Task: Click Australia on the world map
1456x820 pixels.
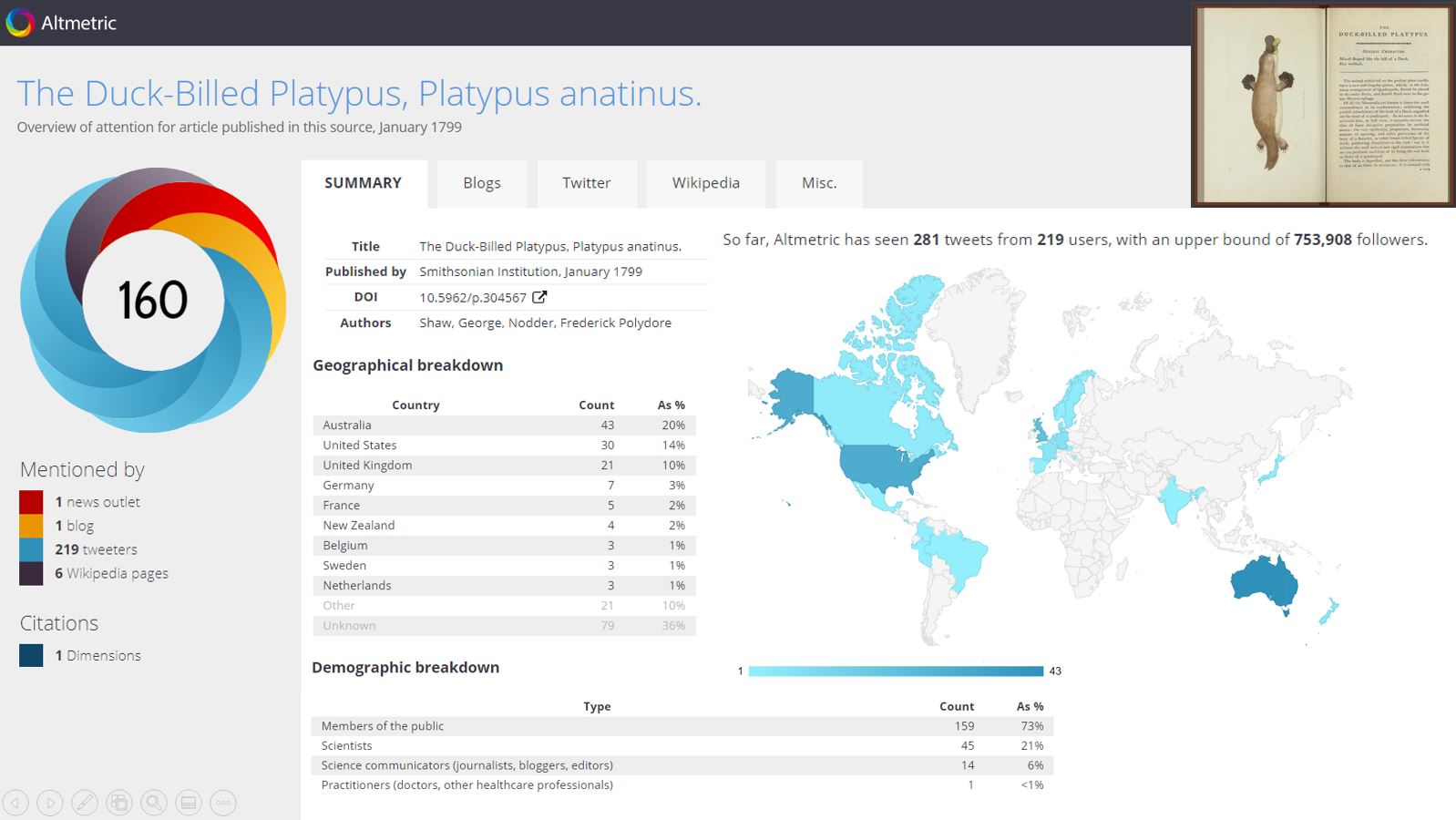Action: pos(1263,585)
